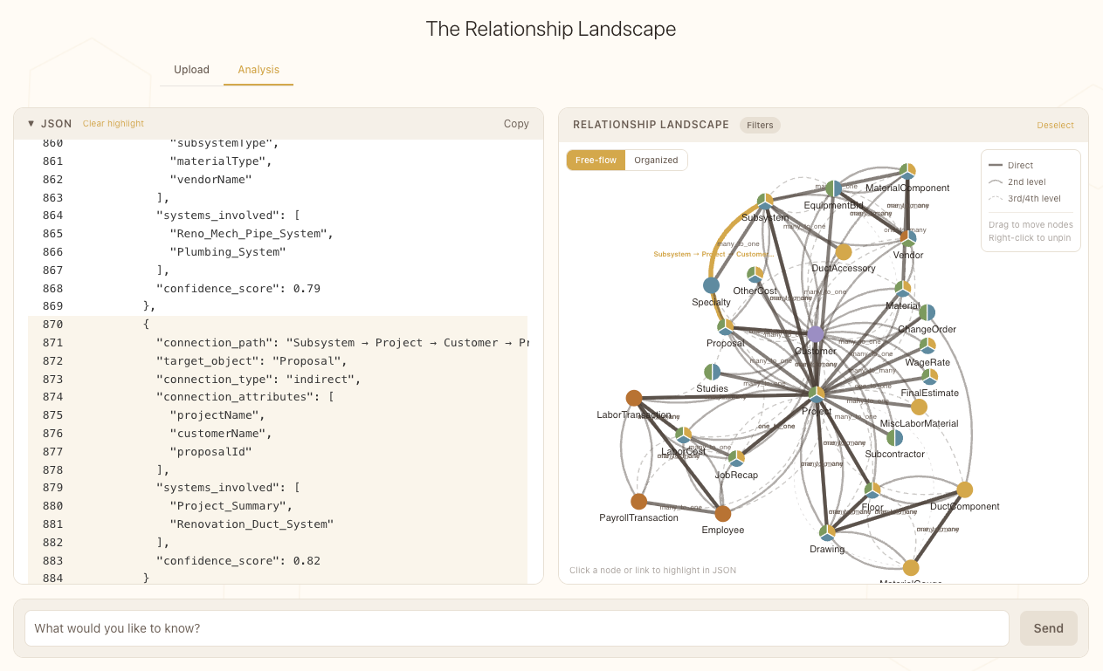Click the Subcontractor node
The width and height of the screenshot is (1104, 672).
(x=894, y=438)
